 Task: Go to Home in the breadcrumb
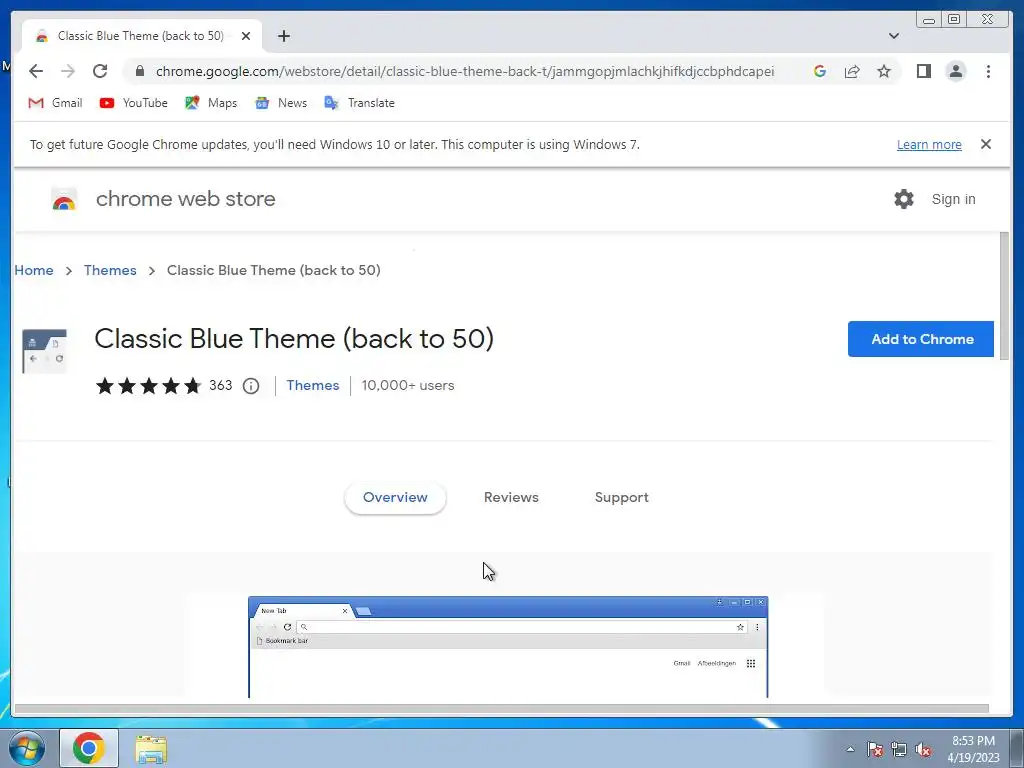pos(34,270)
